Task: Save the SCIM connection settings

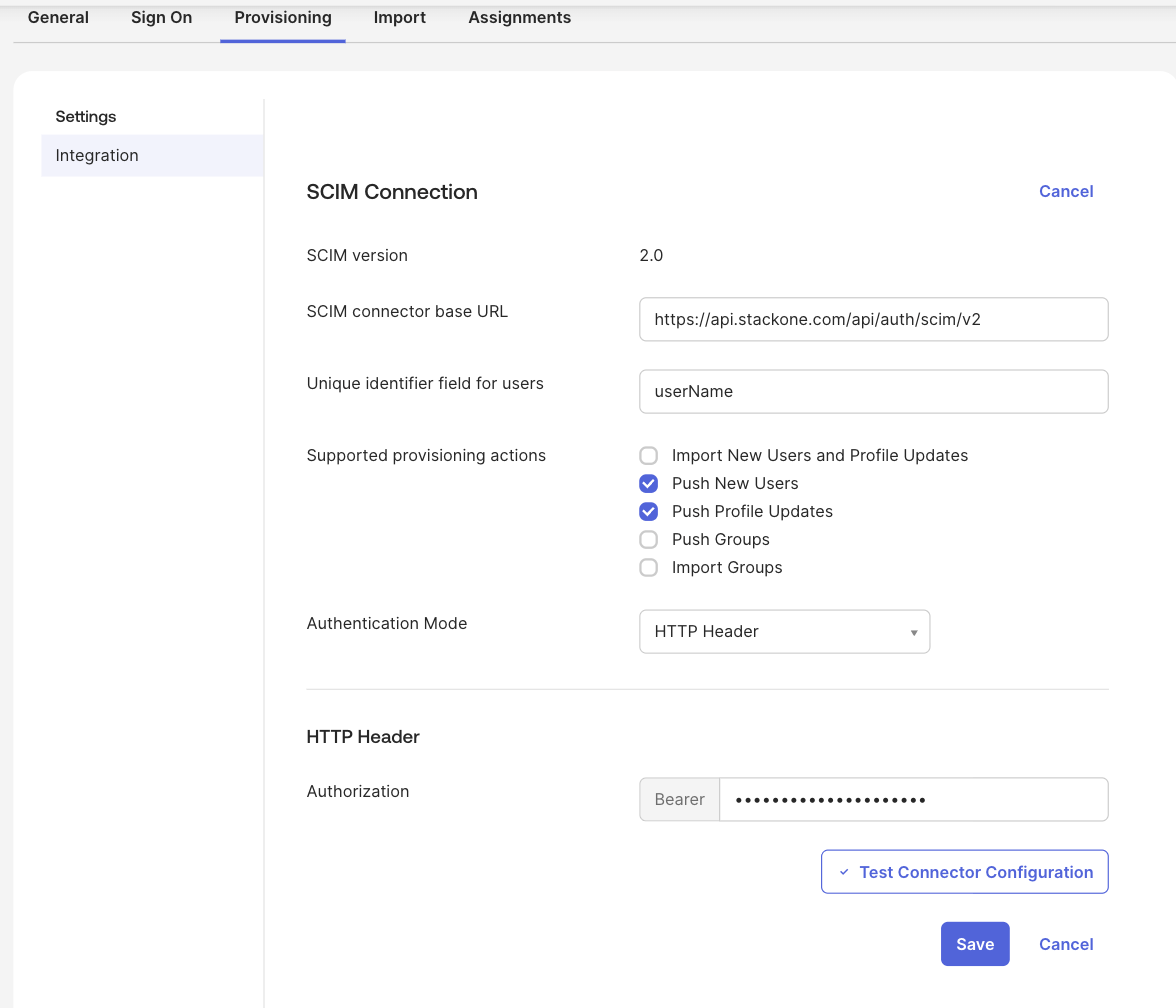Action: pos(975,944)
